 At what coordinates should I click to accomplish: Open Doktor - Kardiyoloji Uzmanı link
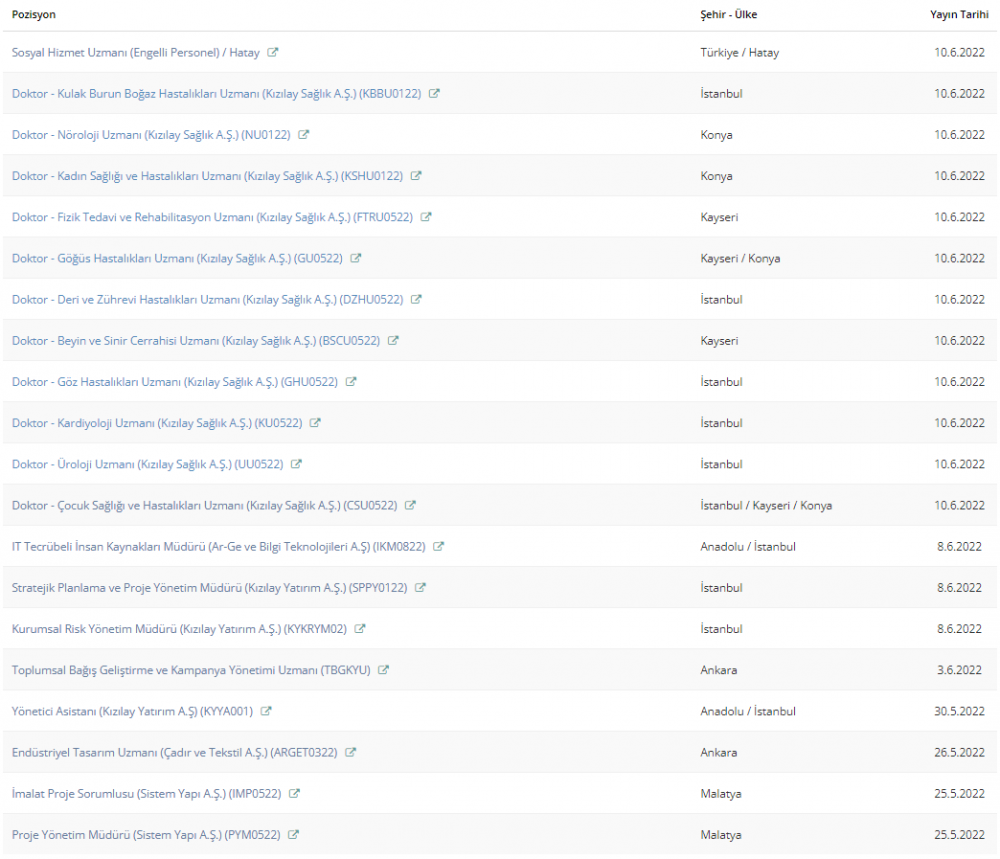[x=157, y=423]
